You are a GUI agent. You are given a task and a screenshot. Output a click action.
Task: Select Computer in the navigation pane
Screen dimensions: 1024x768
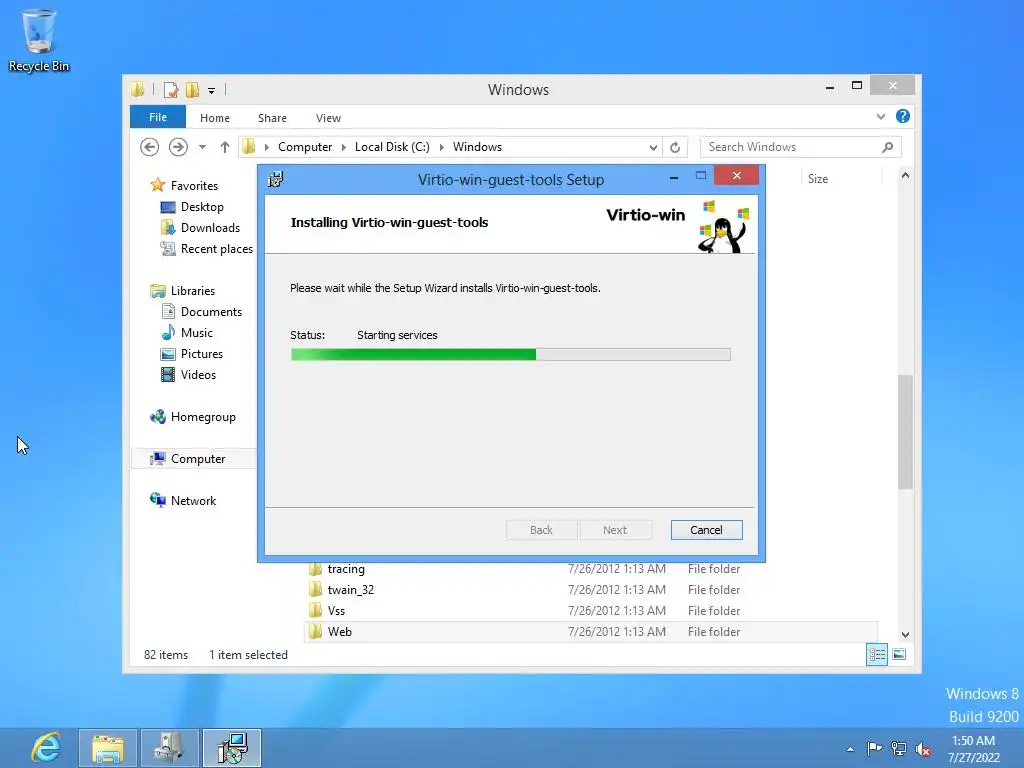click(193, 458)
